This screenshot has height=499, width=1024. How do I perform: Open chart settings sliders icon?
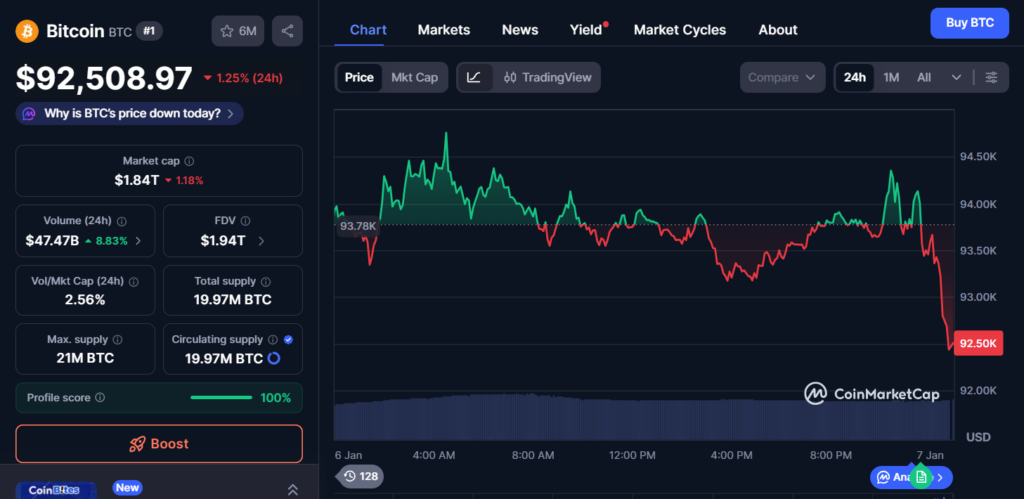(x=991, y=77)
